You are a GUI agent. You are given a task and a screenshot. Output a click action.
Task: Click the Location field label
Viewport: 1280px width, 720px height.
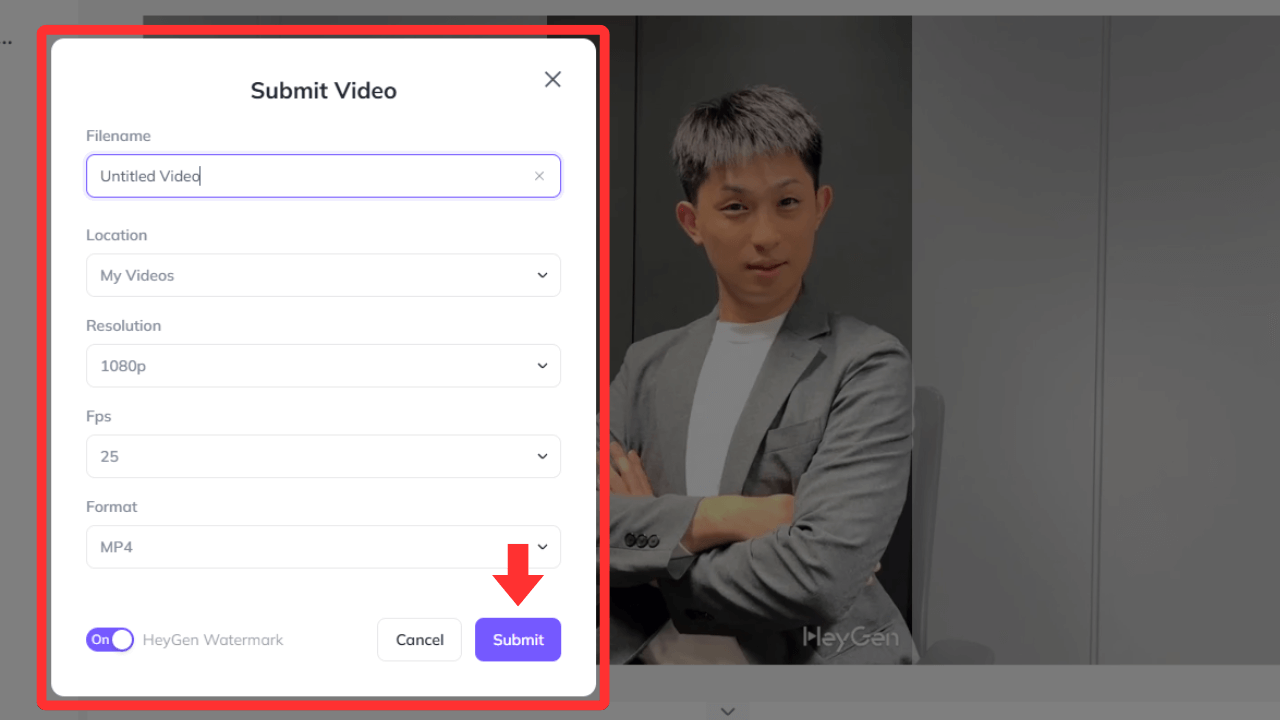tap(116, 235)
